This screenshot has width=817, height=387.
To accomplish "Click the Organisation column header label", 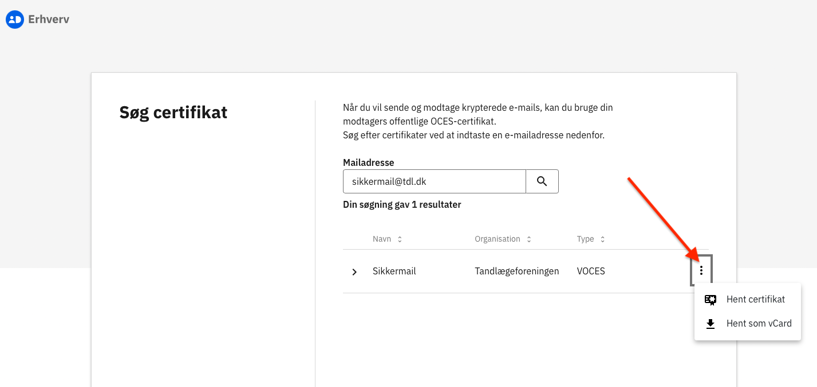I will (497, 239).
